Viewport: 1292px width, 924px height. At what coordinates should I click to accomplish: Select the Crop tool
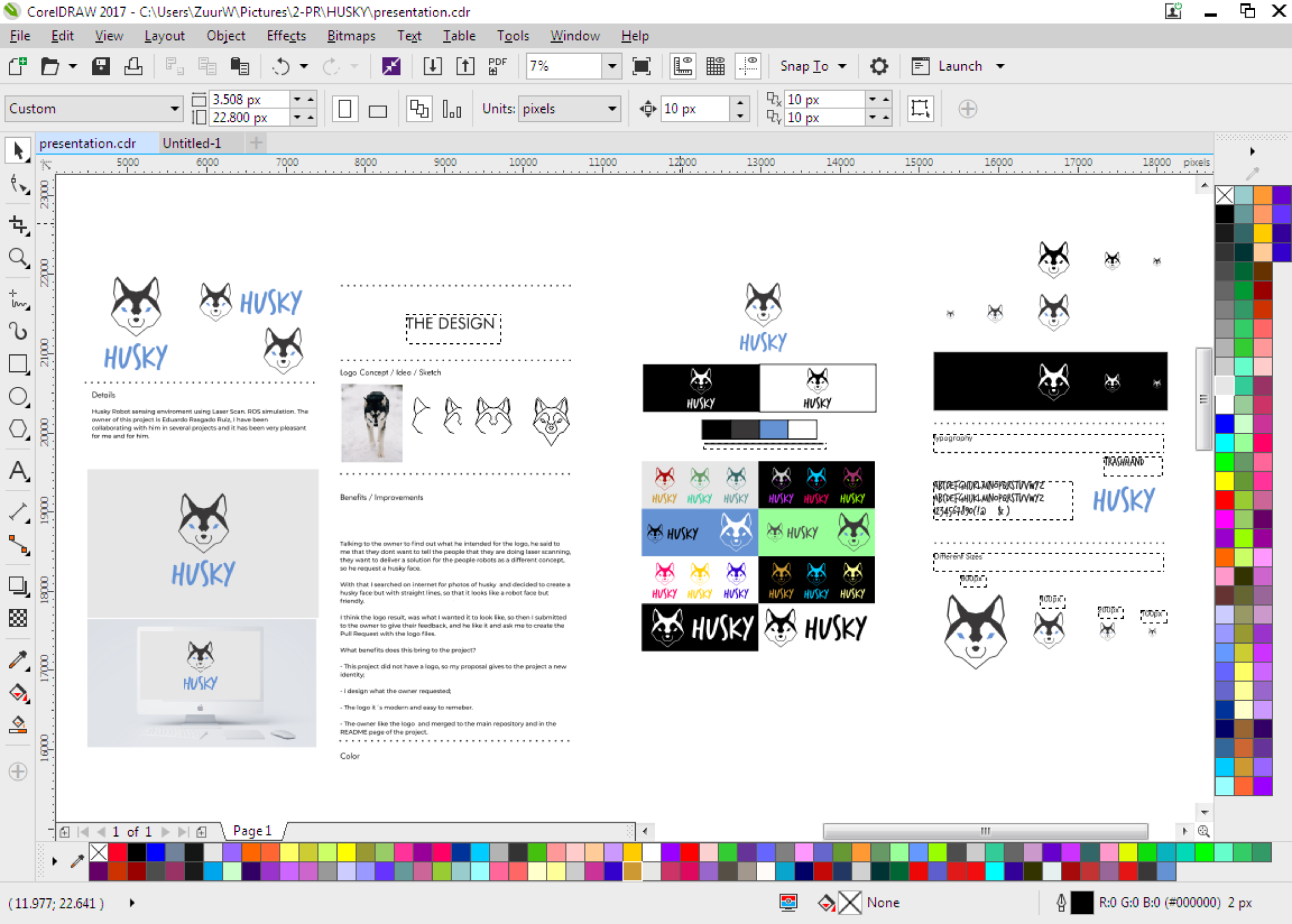(x=18, y=225)
